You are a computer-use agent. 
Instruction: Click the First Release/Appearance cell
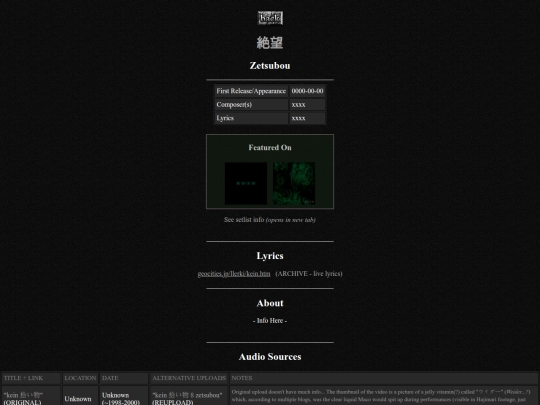tap(251, 91)
